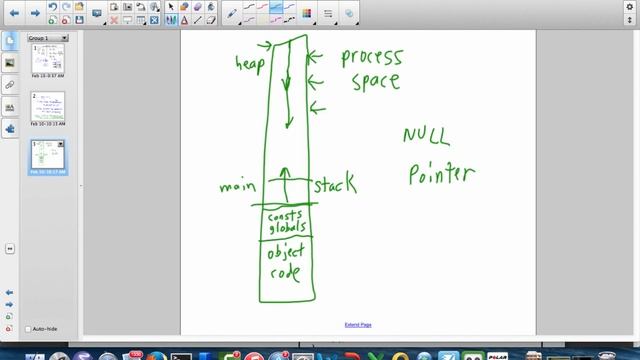Redo the last undone action

pyautogui.click(x=66, y=7)
